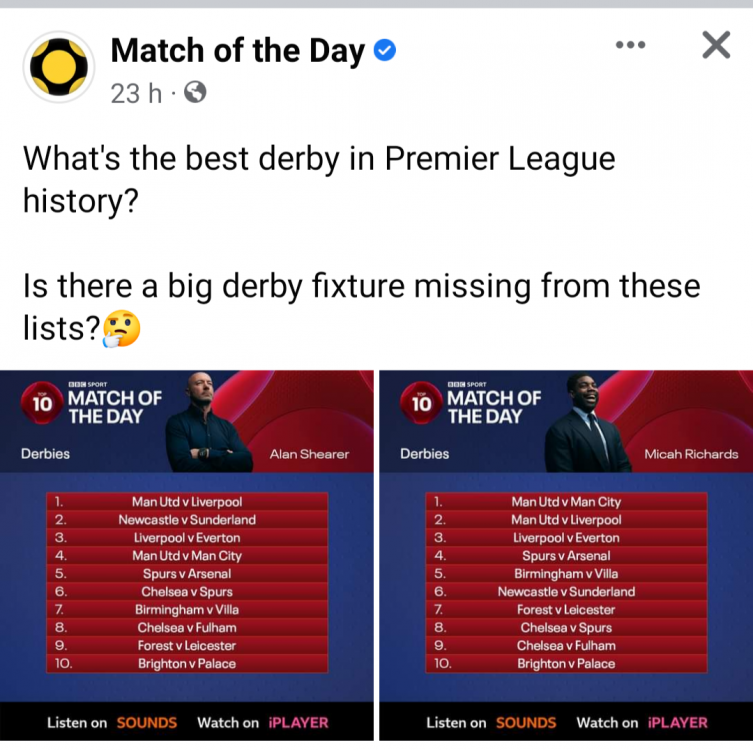Open Micah Richards' derbies list image
This screenshot has height=750, width=753.
click(x=567, y=555)
